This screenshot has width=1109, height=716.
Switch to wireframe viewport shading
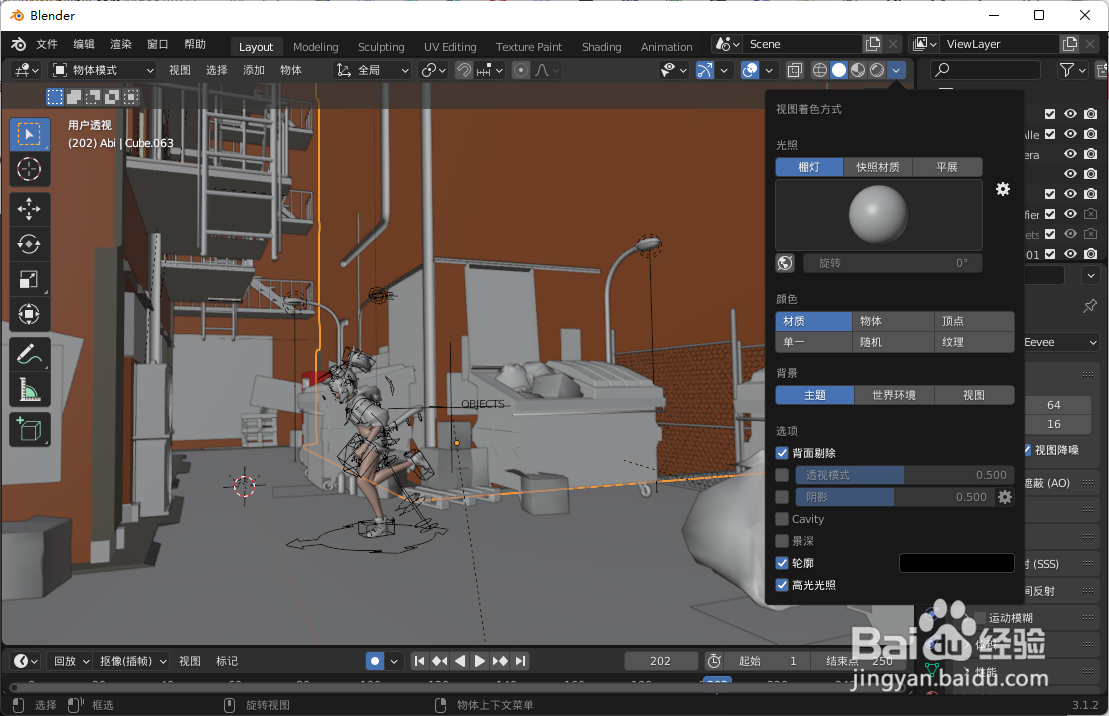[820, 70]
